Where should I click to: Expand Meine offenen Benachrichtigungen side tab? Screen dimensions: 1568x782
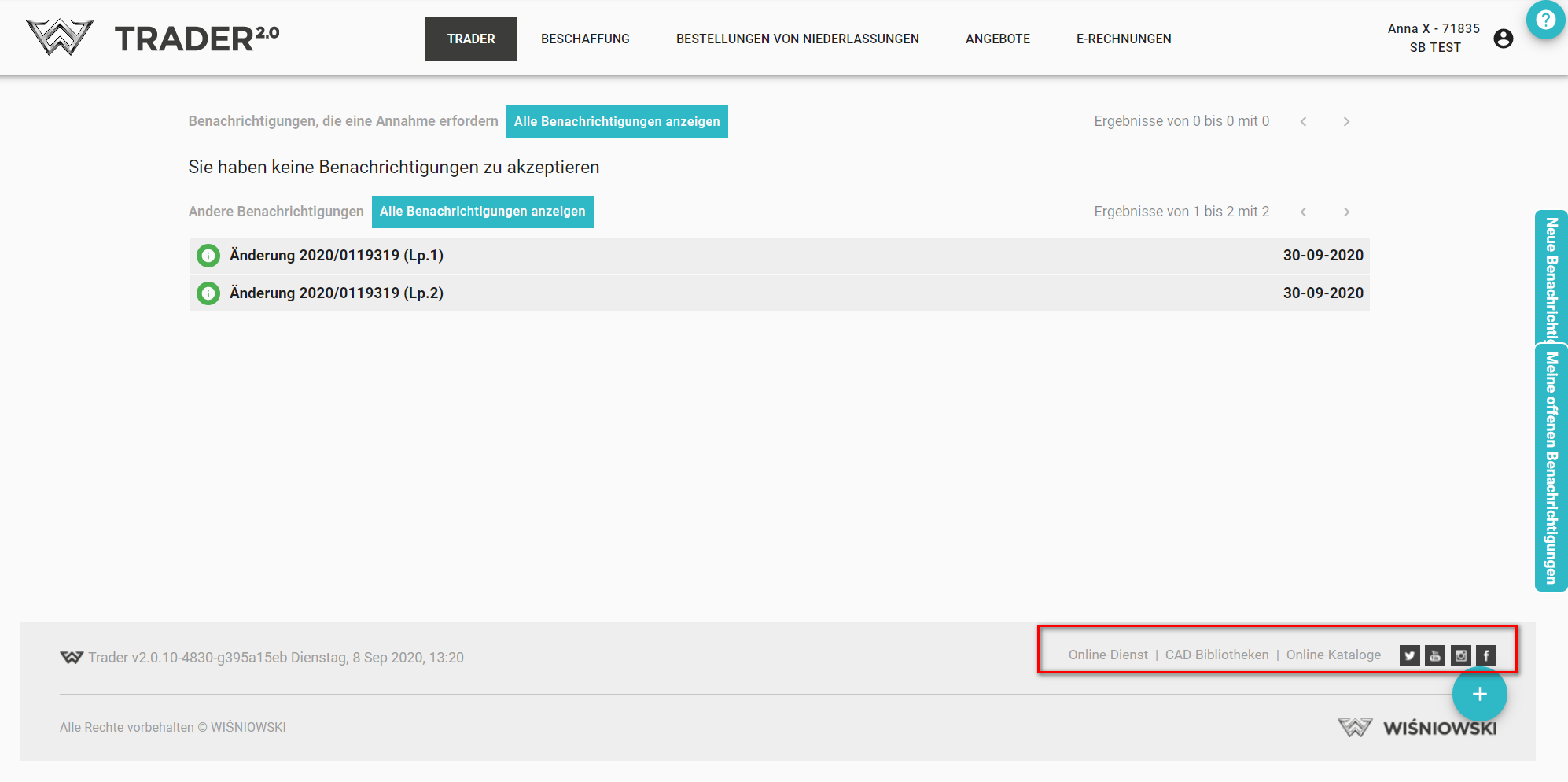[x=1551, y=467]
